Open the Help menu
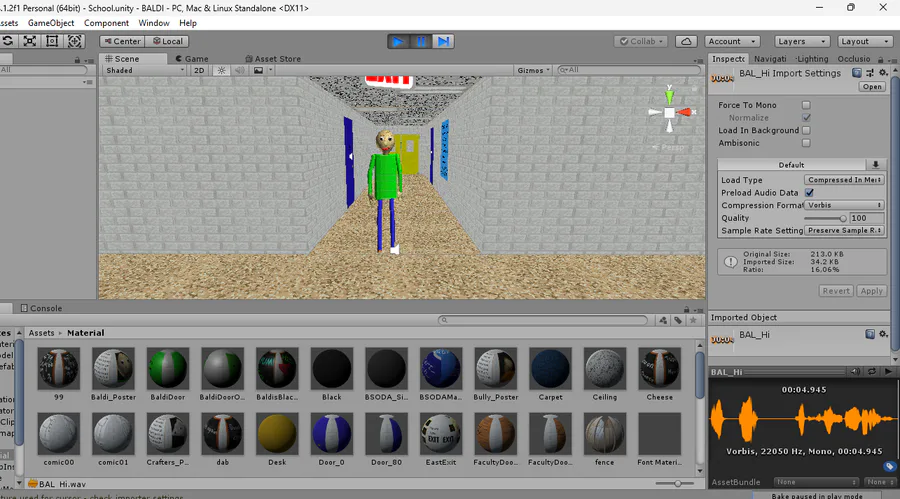 (188, 23)
